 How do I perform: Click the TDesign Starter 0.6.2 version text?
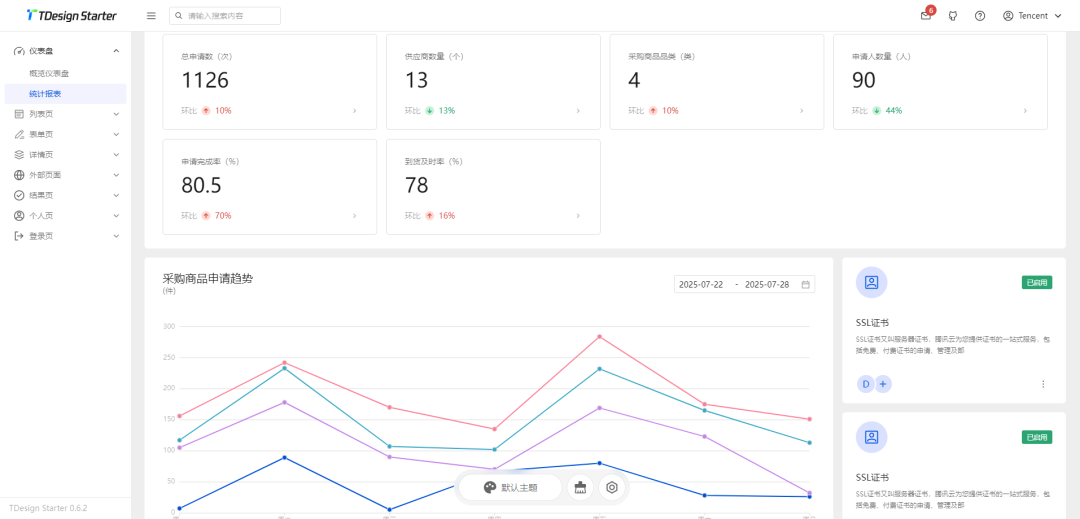[x=48, y=509]
